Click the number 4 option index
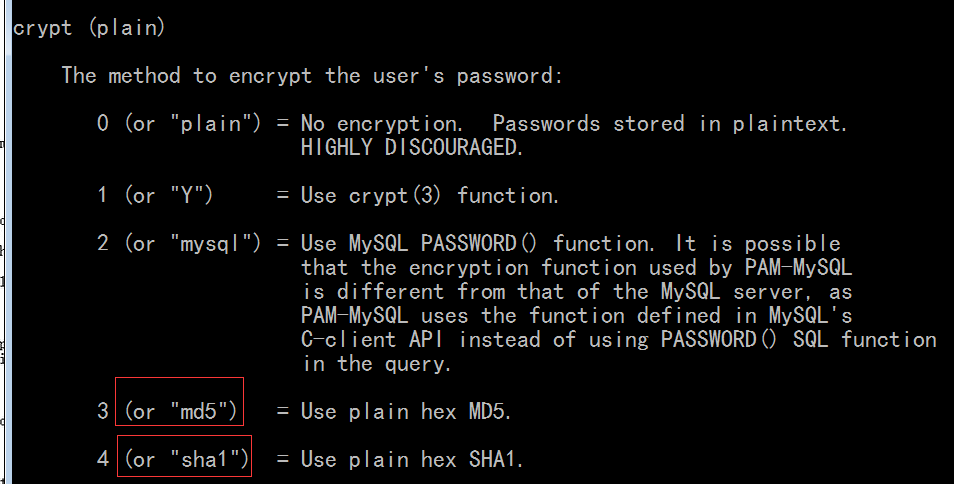The image size is (954, 484). tap(103, 459)
